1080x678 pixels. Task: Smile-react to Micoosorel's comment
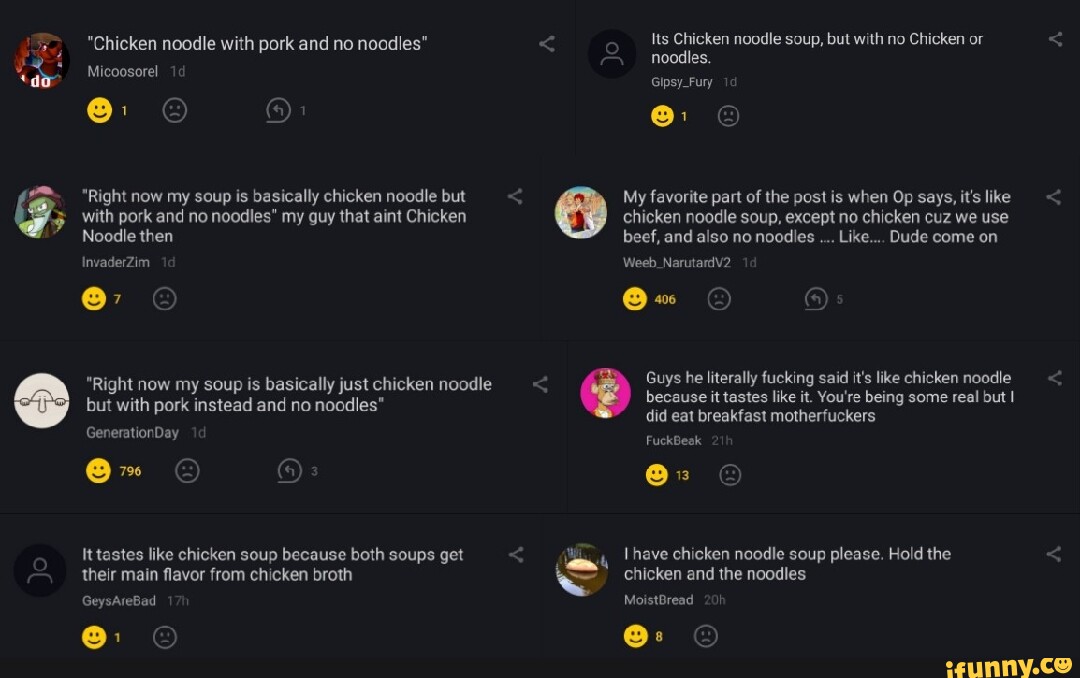coord(100,110)
